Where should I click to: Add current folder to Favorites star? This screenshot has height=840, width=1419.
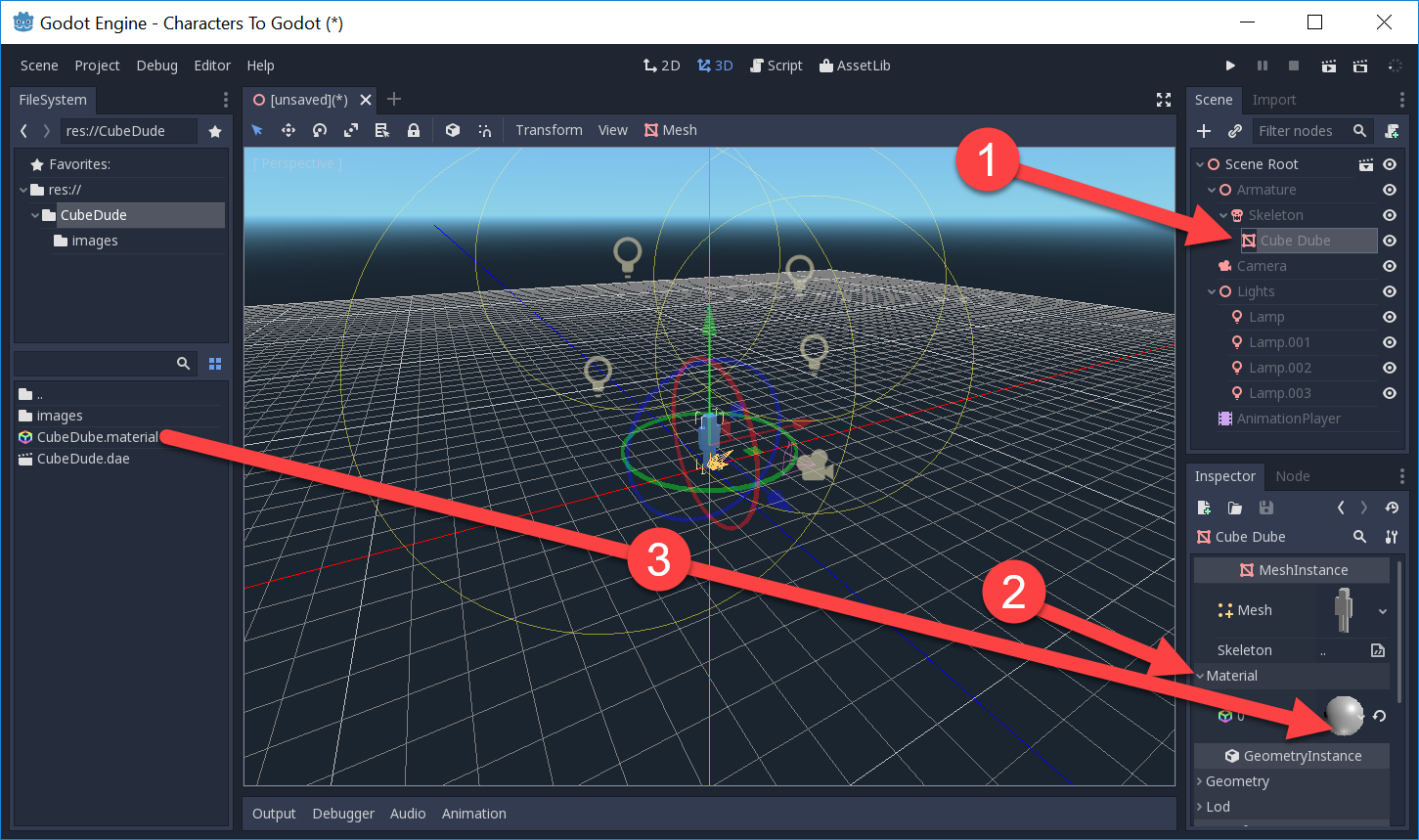point(215,131)
